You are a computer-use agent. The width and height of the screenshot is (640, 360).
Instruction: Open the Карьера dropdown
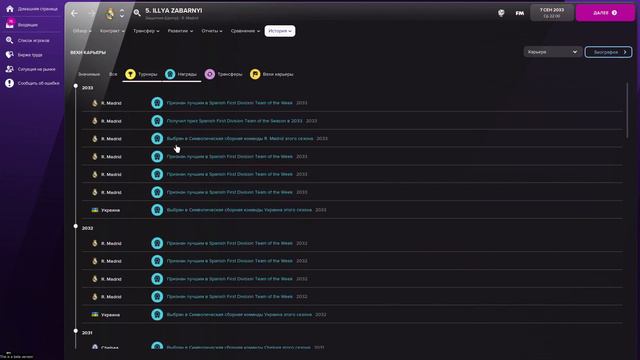(552, 52)
